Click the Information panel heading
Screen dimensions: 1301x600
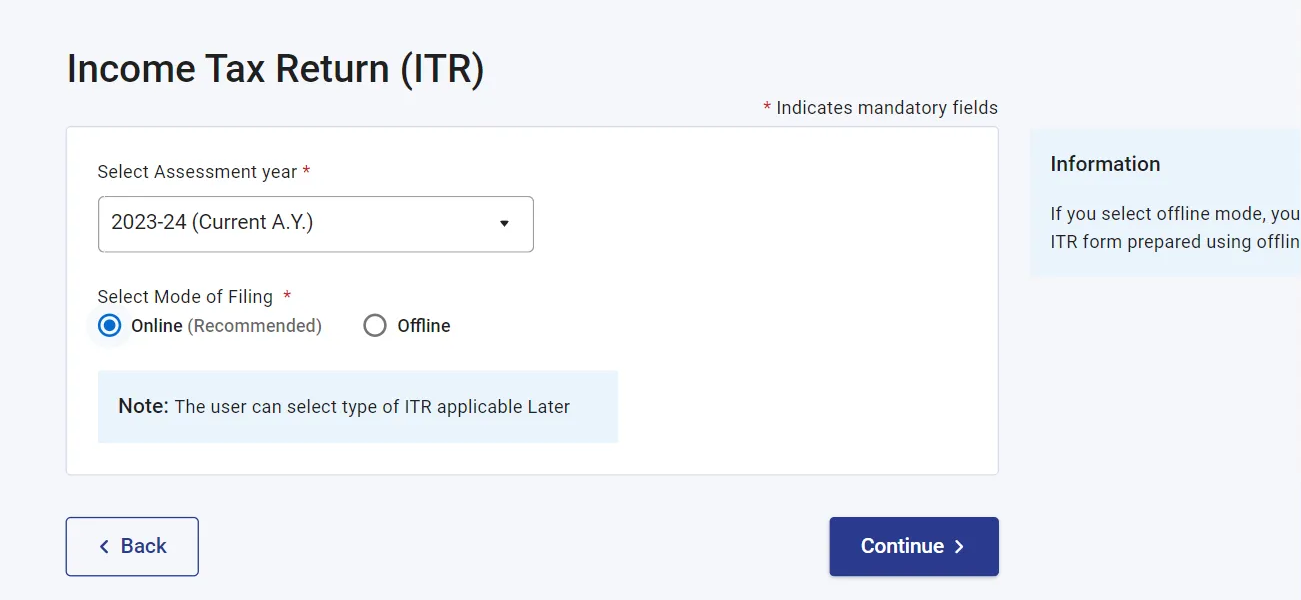1105,164
